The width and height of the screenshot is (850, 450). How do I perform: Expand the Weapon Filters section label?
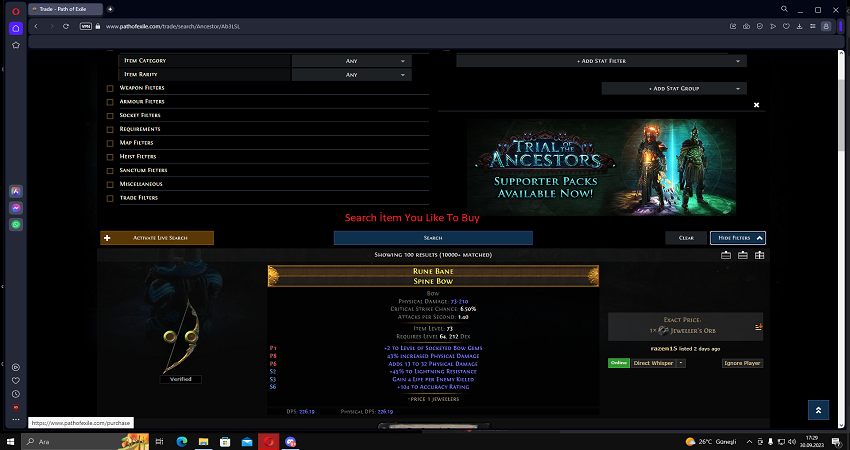click(141, 88)
